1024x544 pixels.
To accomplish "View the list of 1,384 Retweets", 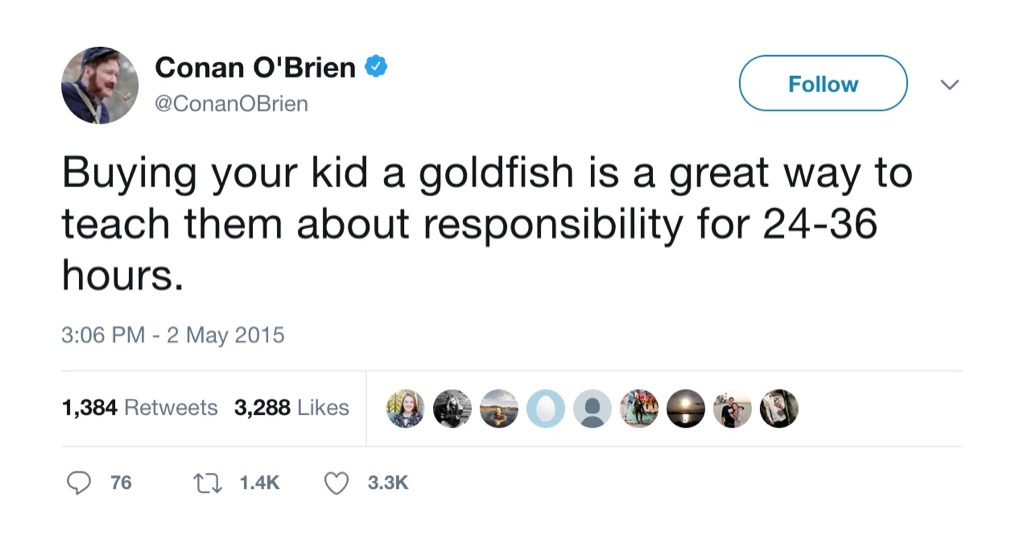I will 139,408.
